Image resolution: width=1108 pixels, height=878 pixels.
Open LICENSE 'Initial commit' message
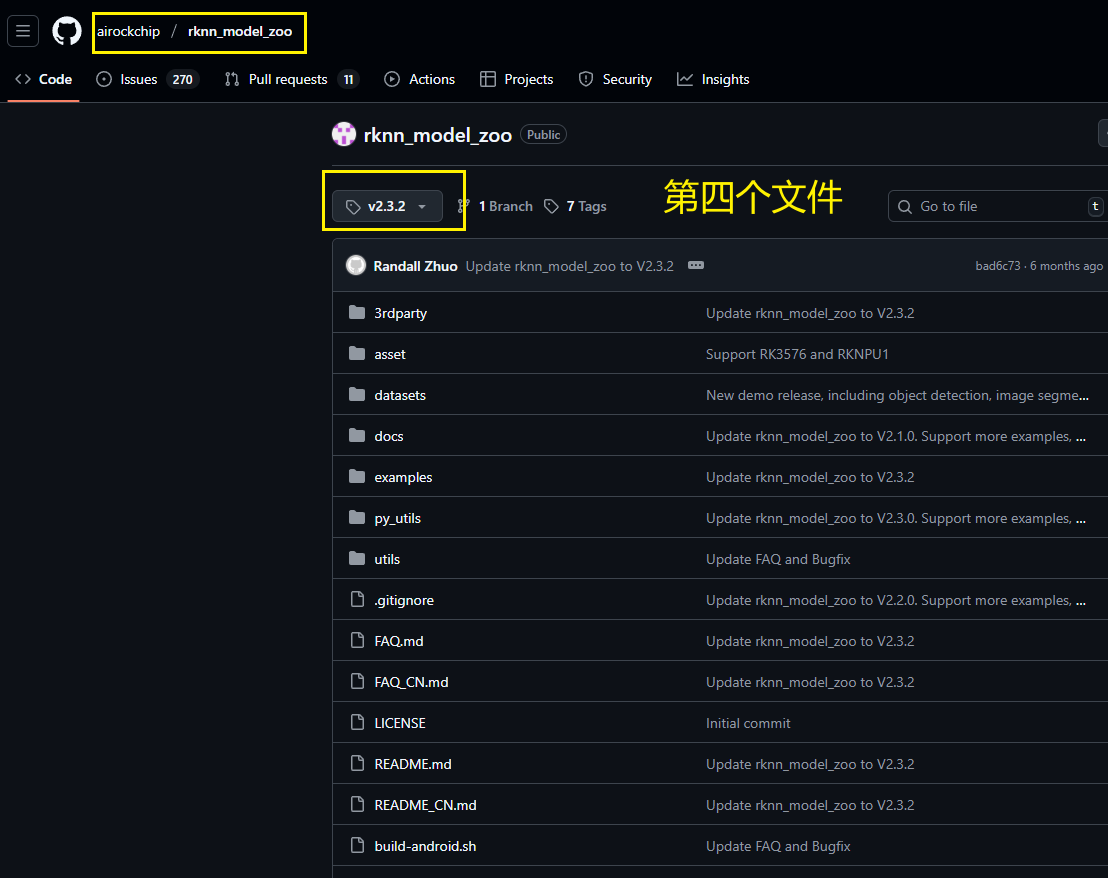point(748,723)
